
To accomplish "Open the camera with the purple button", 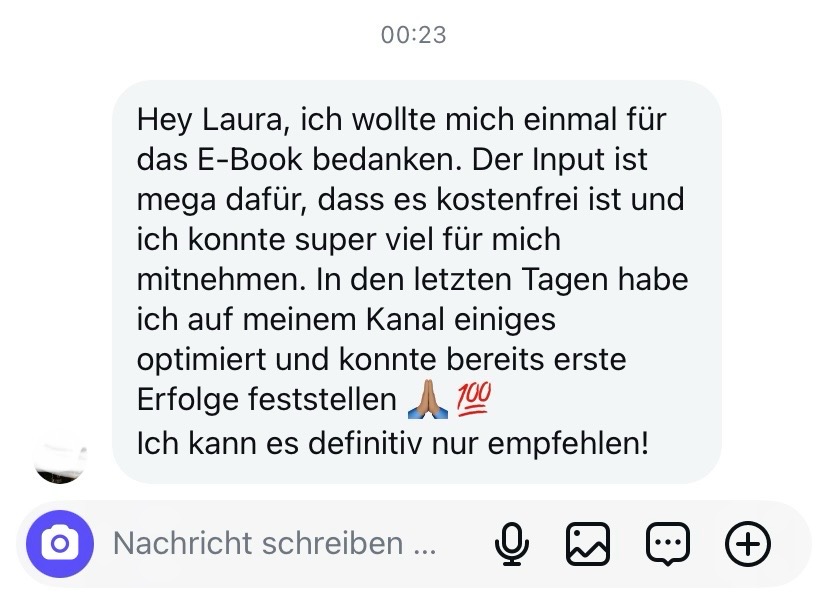I will click(x=60, y=543).
